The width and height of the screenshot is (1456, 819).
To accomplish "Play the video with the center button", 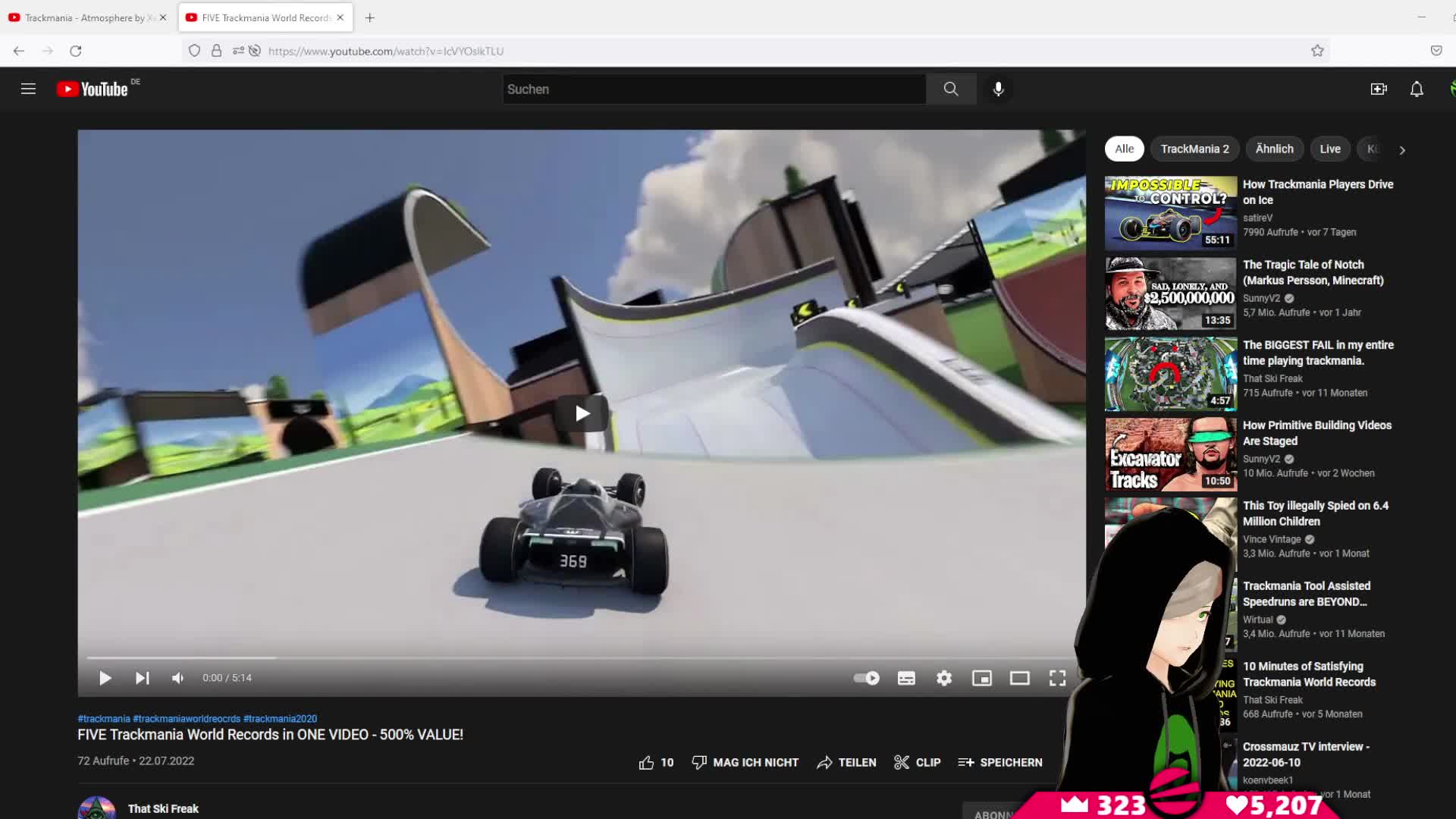I will click(x=582, y=413).
